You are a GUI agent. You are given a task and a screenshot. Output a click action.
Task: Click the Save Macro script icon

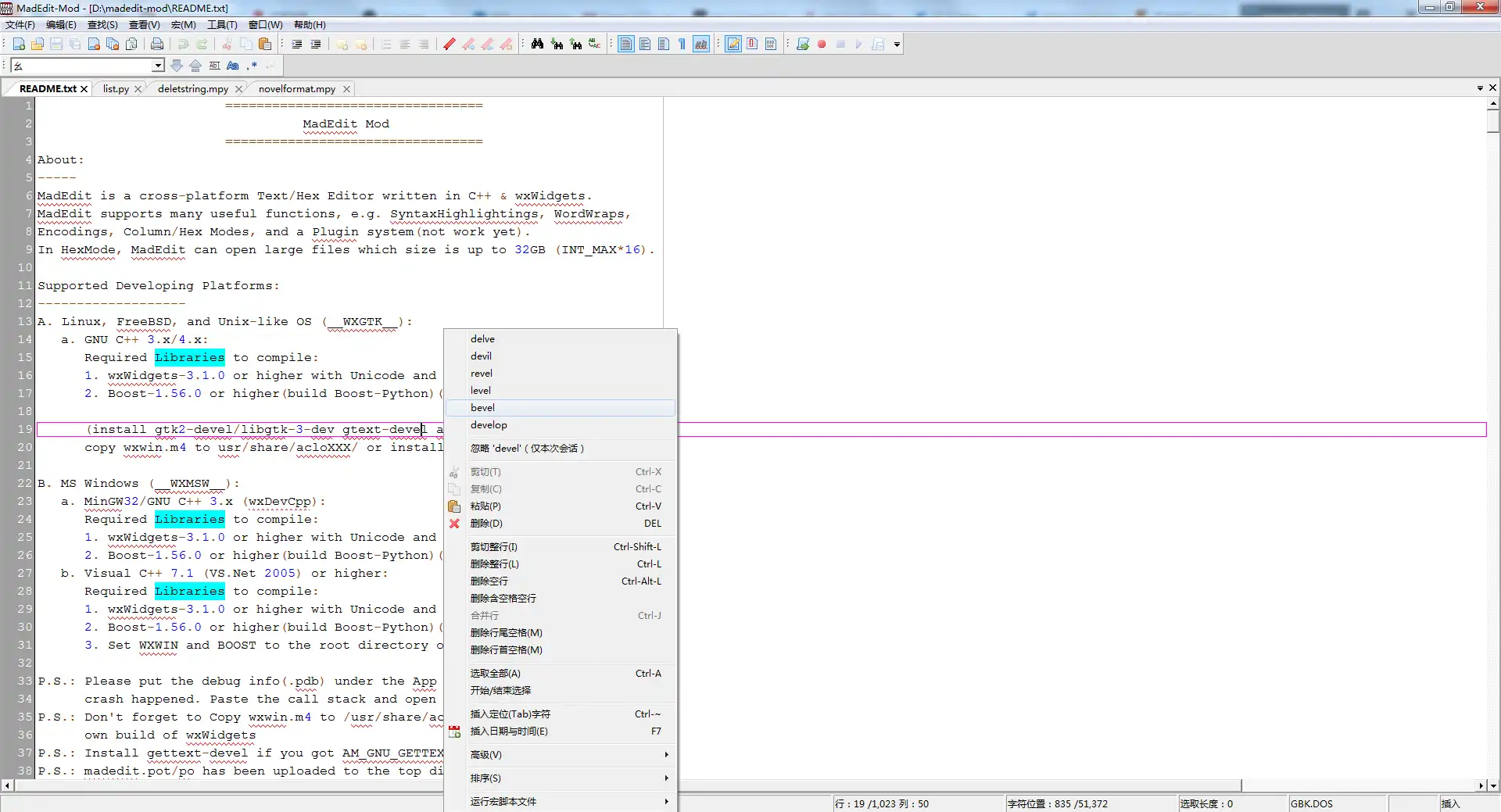coord(878,45)
